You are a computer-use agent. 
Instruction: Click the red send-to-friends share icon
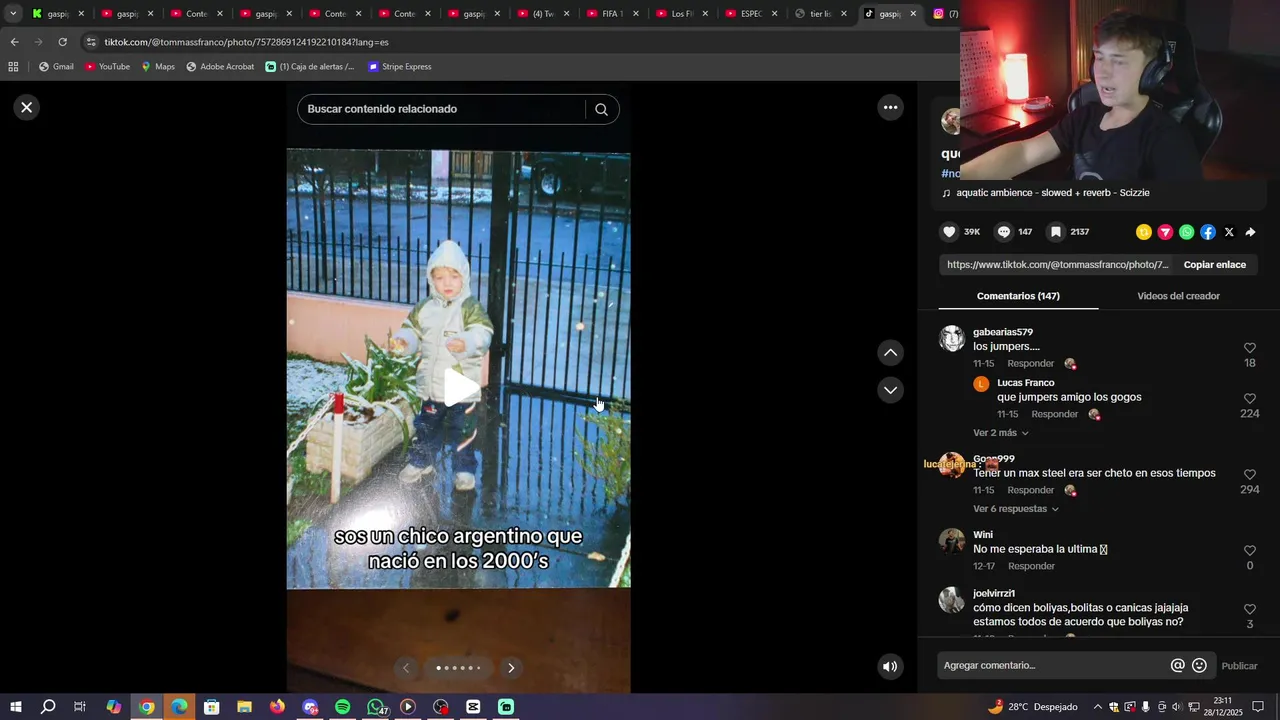pyautogui.click(x=1165, y=232)
